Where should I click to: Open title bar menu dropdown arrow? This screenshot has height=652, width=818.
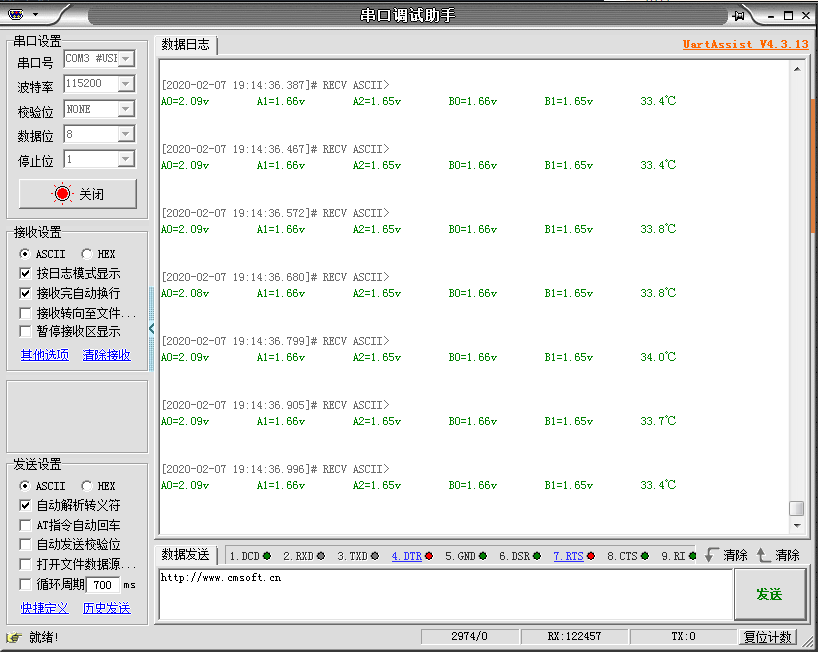pyautogui.click(x=35, y=15)
